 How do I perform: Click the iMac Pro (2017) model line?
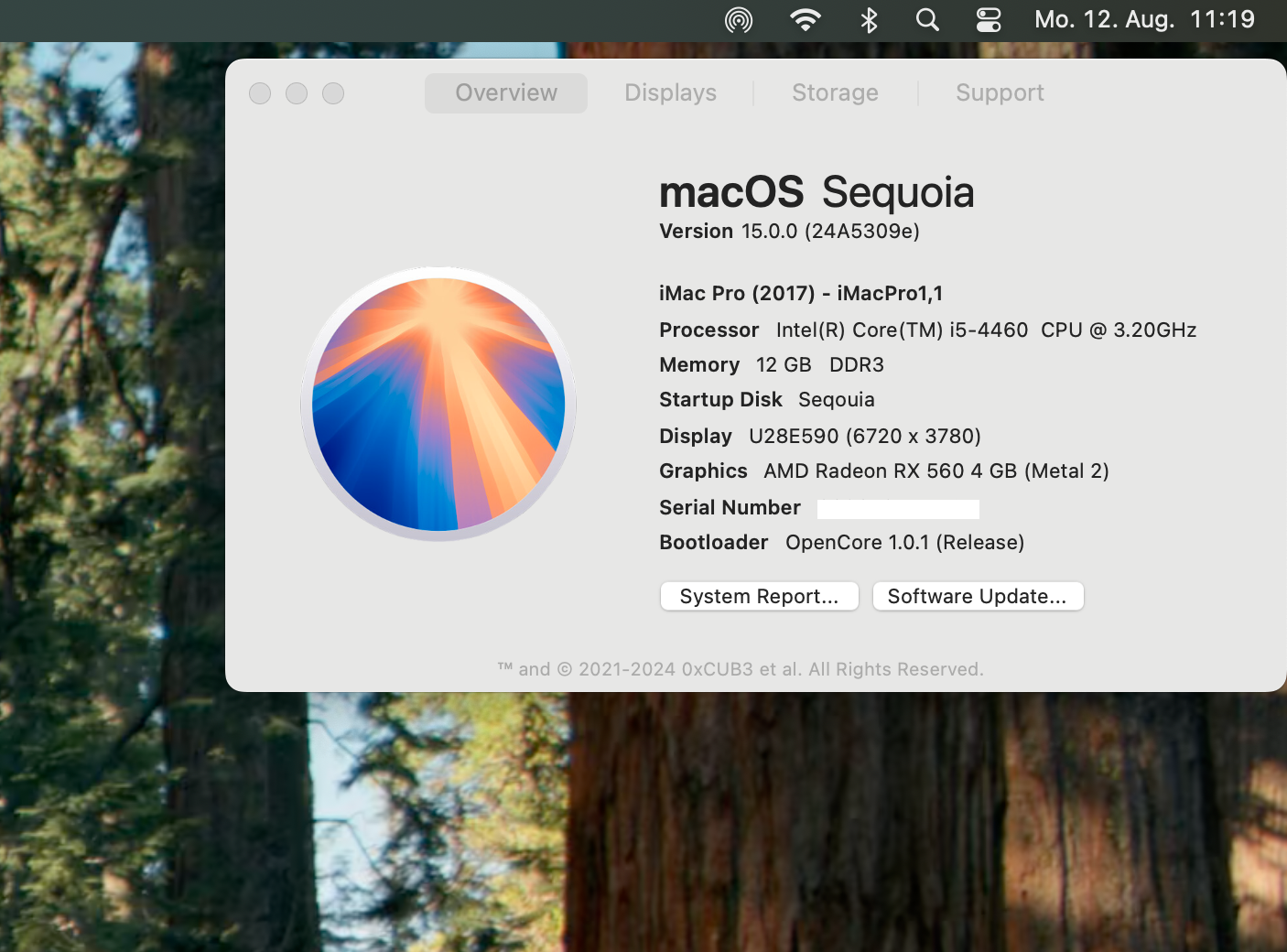point(801,294)
